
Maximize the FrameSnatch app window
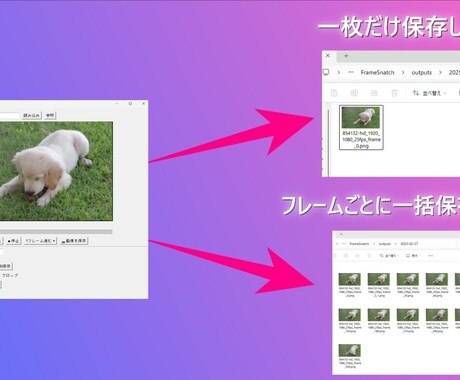(130, 104)
